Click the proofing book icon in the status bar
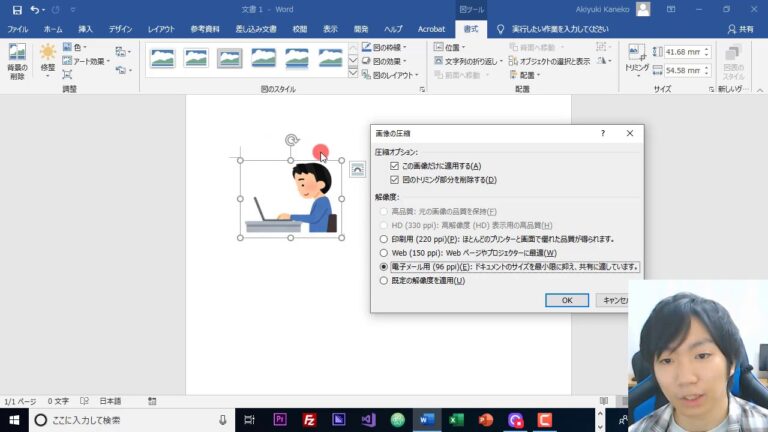This screenshot has height=432, width=768. (84, 401)
